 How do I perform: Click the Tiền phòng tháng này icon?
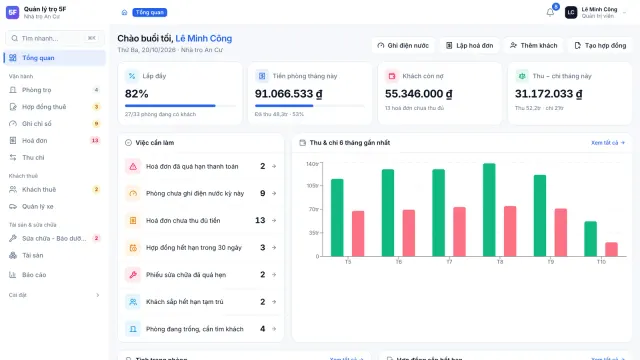(x=262, y=76)
